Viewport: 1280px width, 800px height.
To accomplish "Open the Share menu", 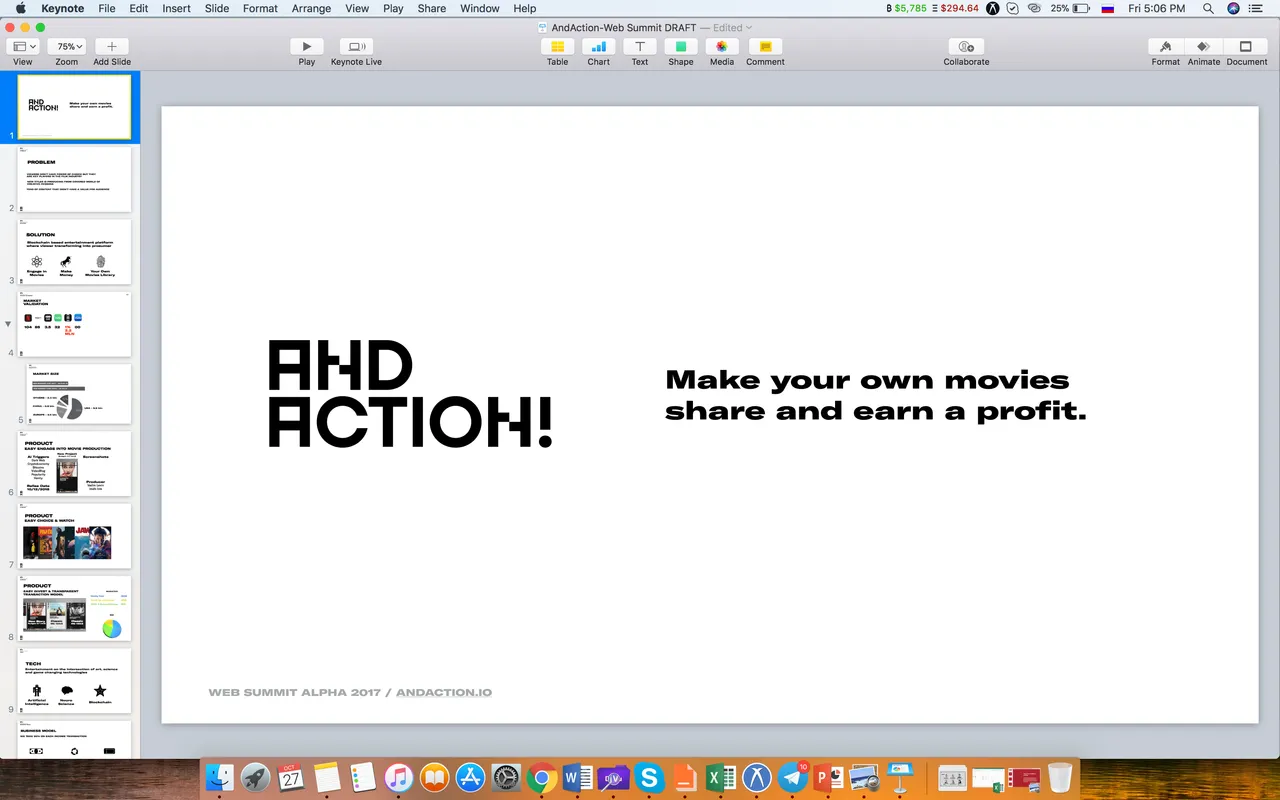I will coord(432,8).
